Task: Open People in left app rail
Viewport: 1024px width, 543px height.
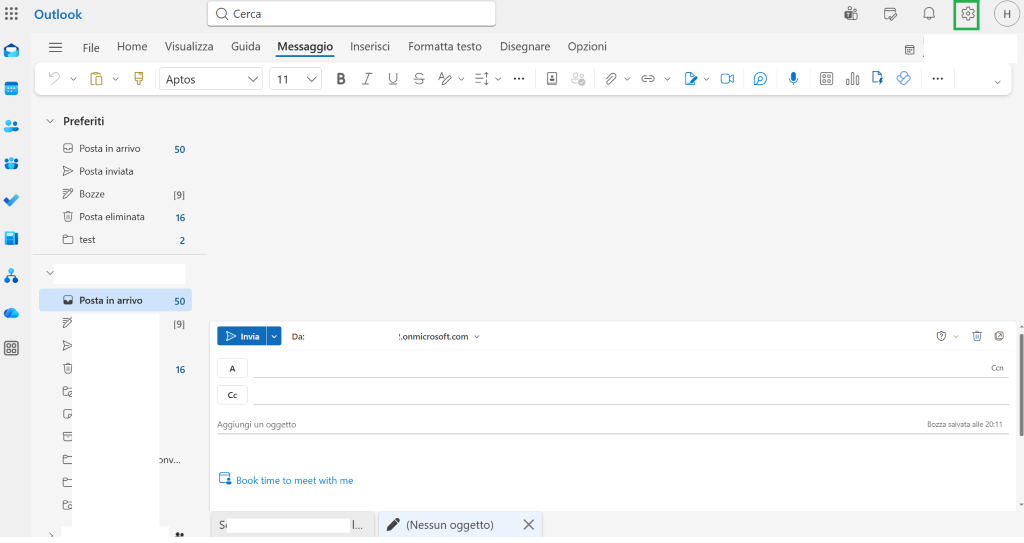Action: [x=11, y=126]
